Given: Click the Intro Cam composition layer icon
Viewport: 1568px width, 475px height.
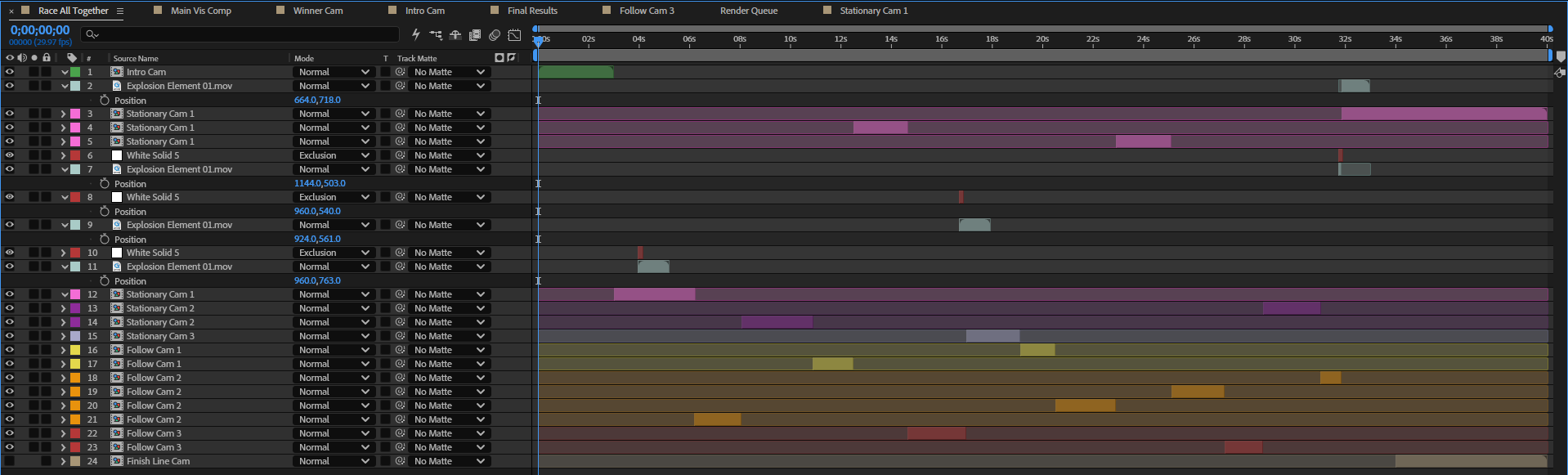Looking at the screenshot, I should 117,72.
